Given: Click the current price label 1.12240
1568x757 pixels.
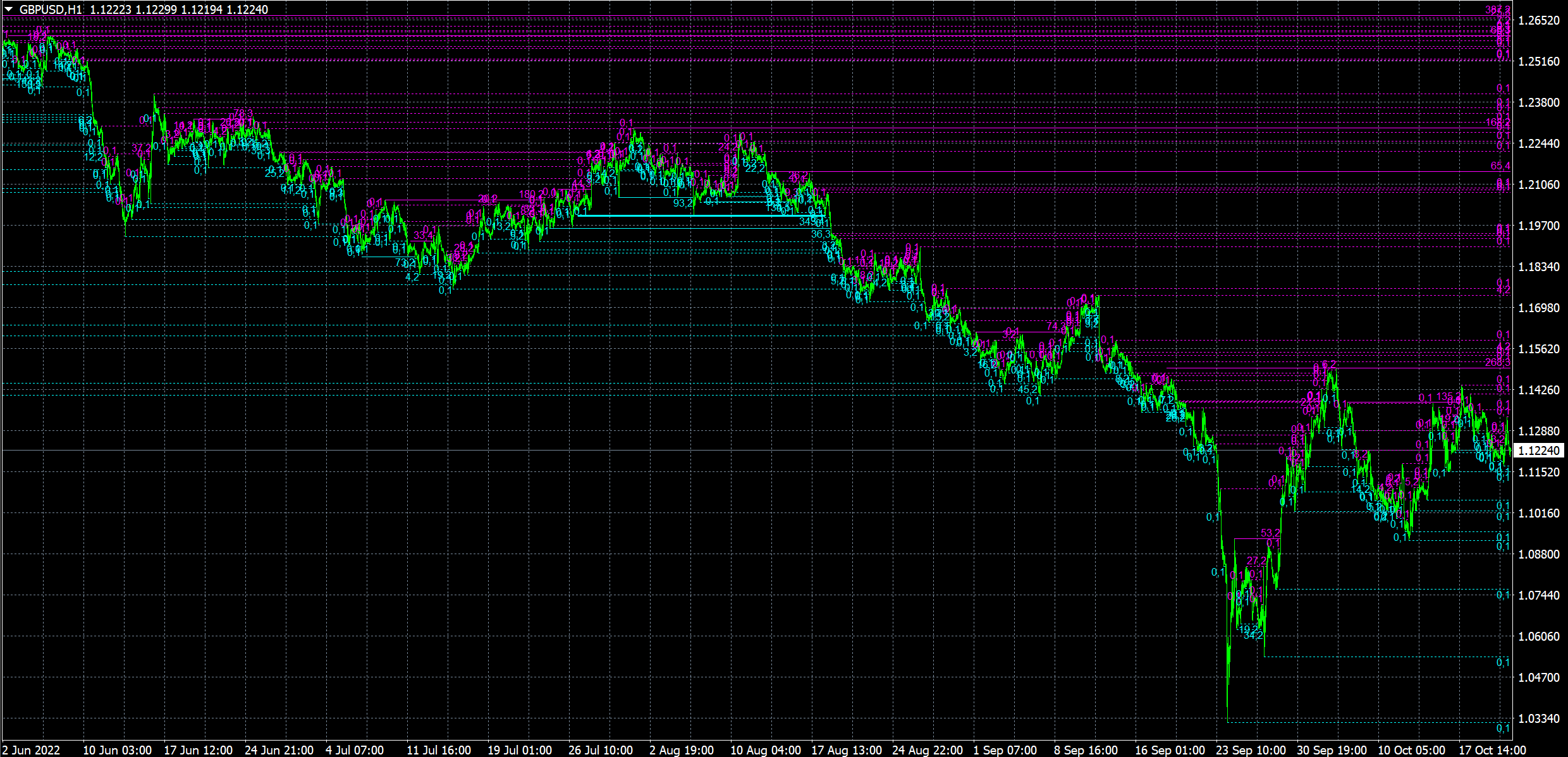Looking at the screenshot, I should (1539, 451).
